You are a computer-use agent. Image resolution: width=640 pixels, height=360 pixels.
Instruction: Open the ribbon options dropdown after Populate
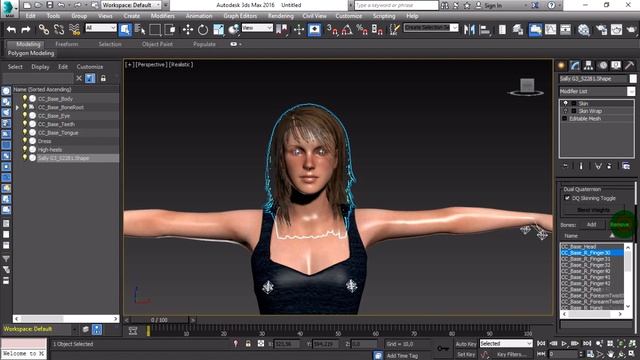click(236, 44)
